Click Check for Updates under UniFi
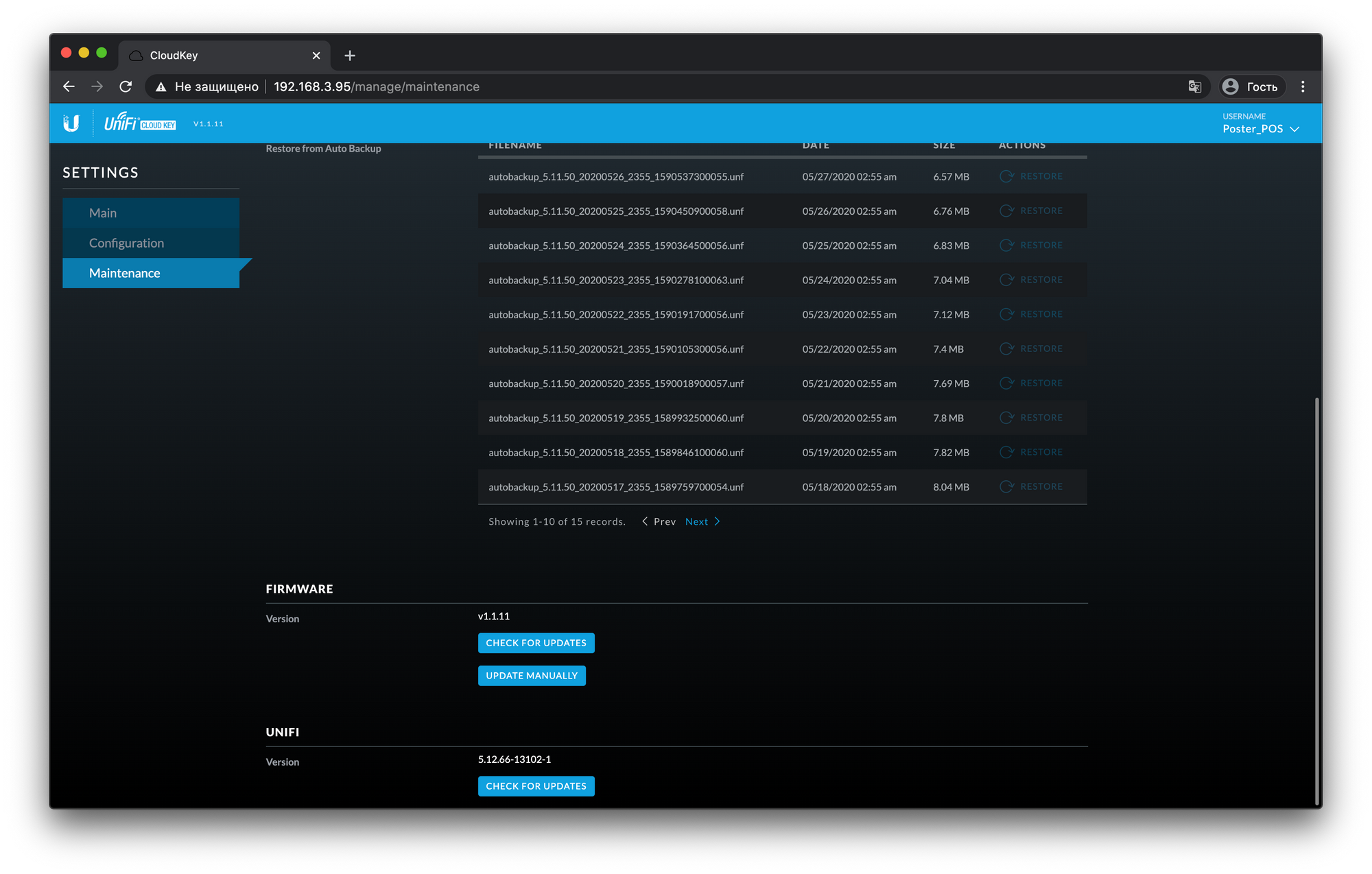1372x874 pixels. tap(536, 786)
